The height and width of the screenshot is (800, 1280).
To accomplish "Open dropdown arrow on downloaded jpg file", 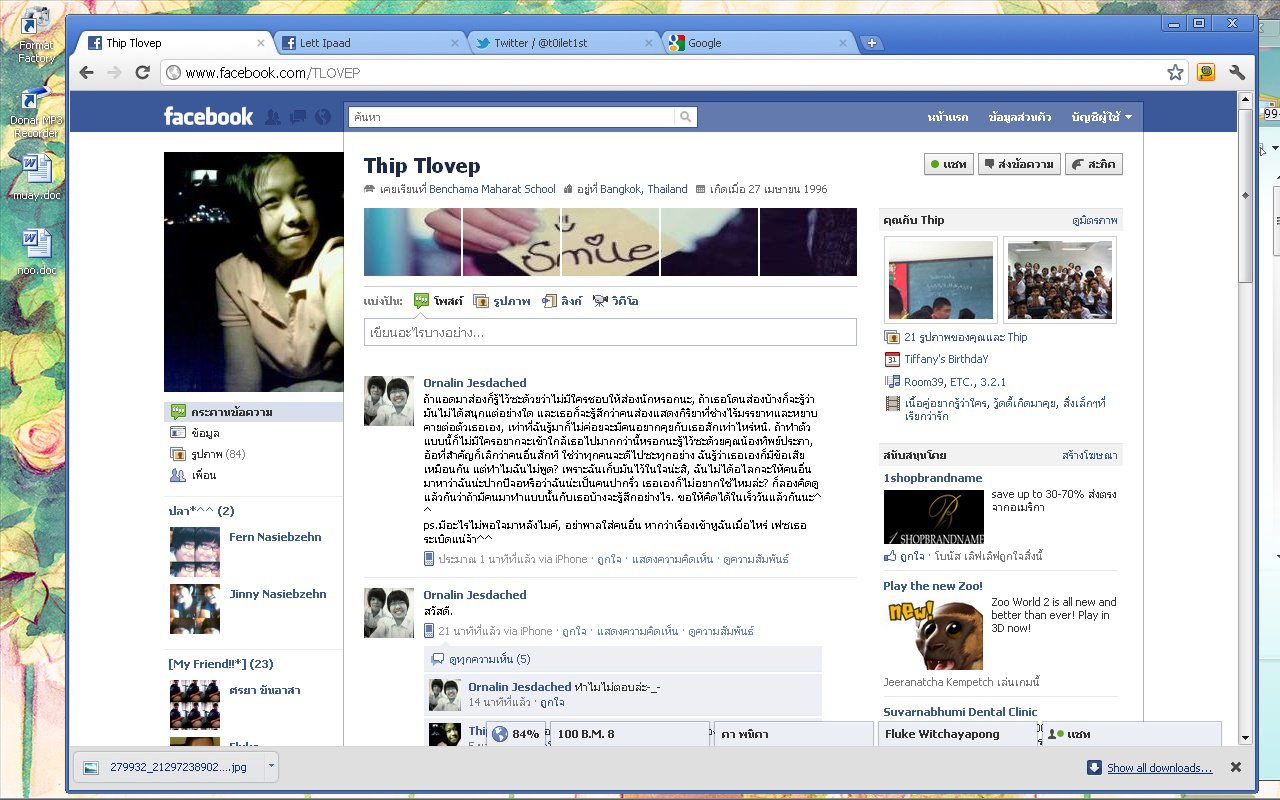I will tap(269, 767).
